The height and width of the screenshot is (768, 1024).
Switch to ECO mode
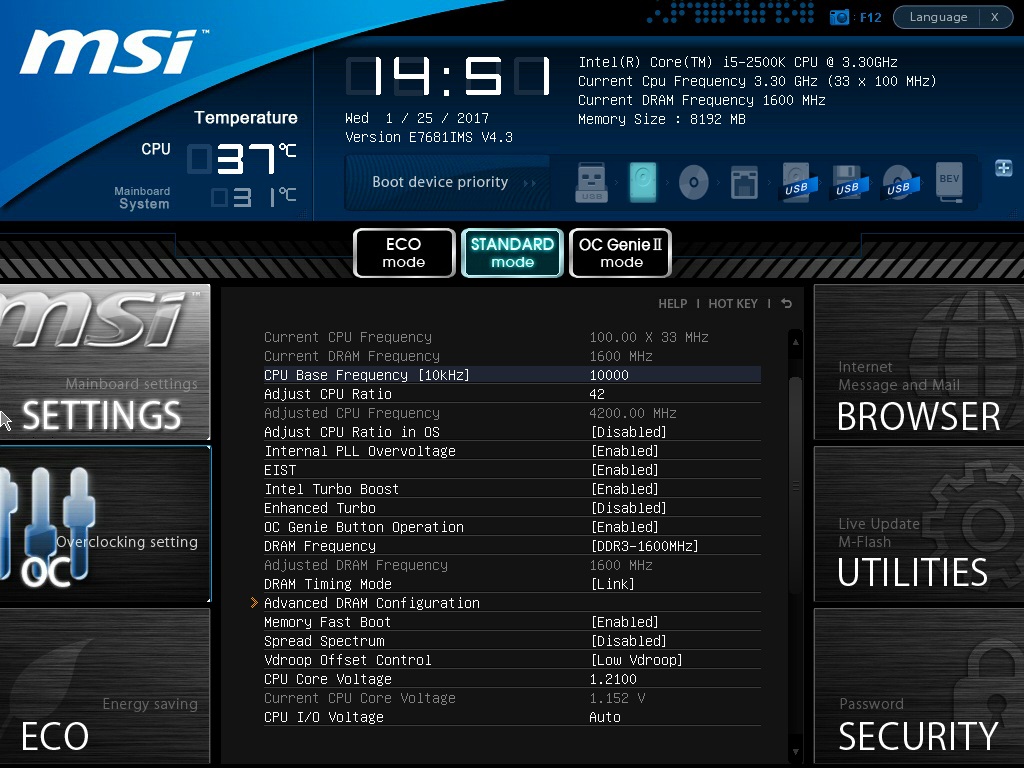(x=404, y=253)
